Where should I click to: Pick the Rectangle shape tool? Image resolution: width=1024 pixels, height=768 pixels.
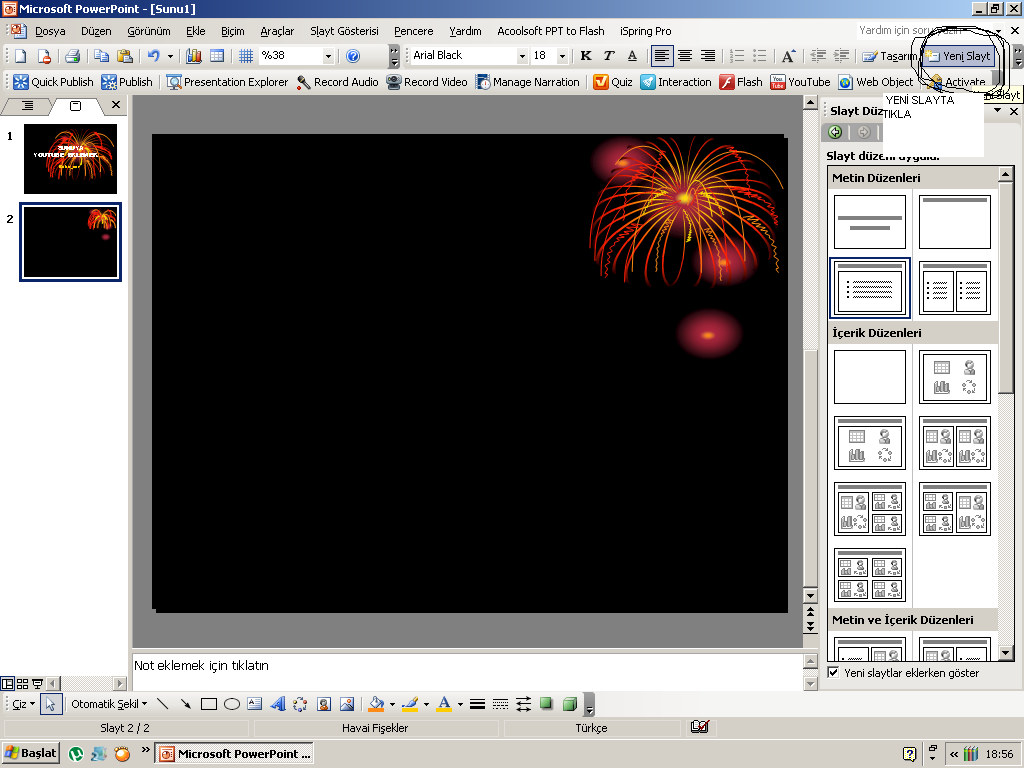209,704
